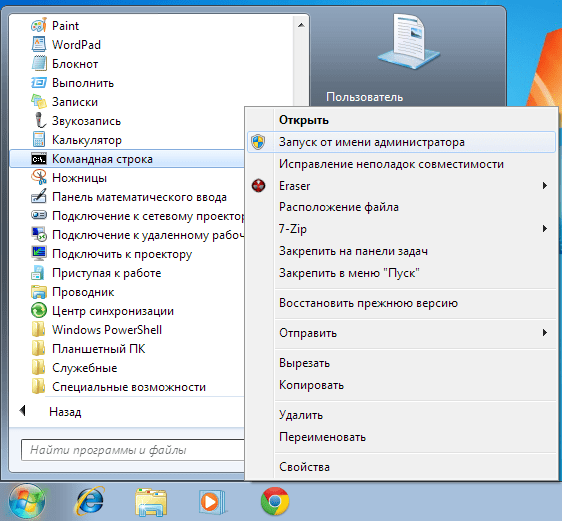This screenshot has height=521, width=562.
Task: Click the Windows Start orb
Action: pos(27,501)
